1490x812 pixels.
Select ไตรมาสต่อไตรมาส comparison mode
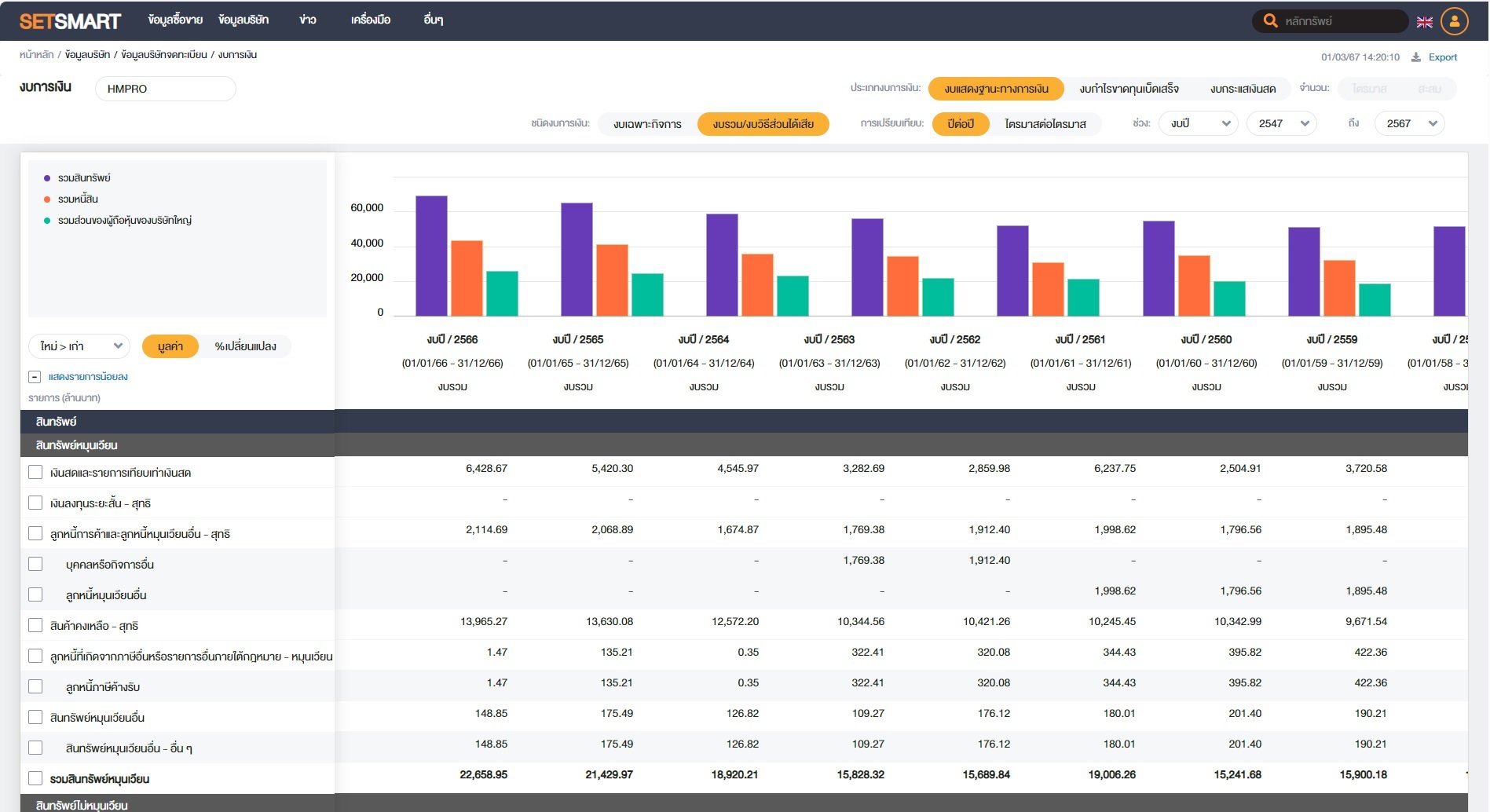pyautogui.click(x=1045, y=124)
